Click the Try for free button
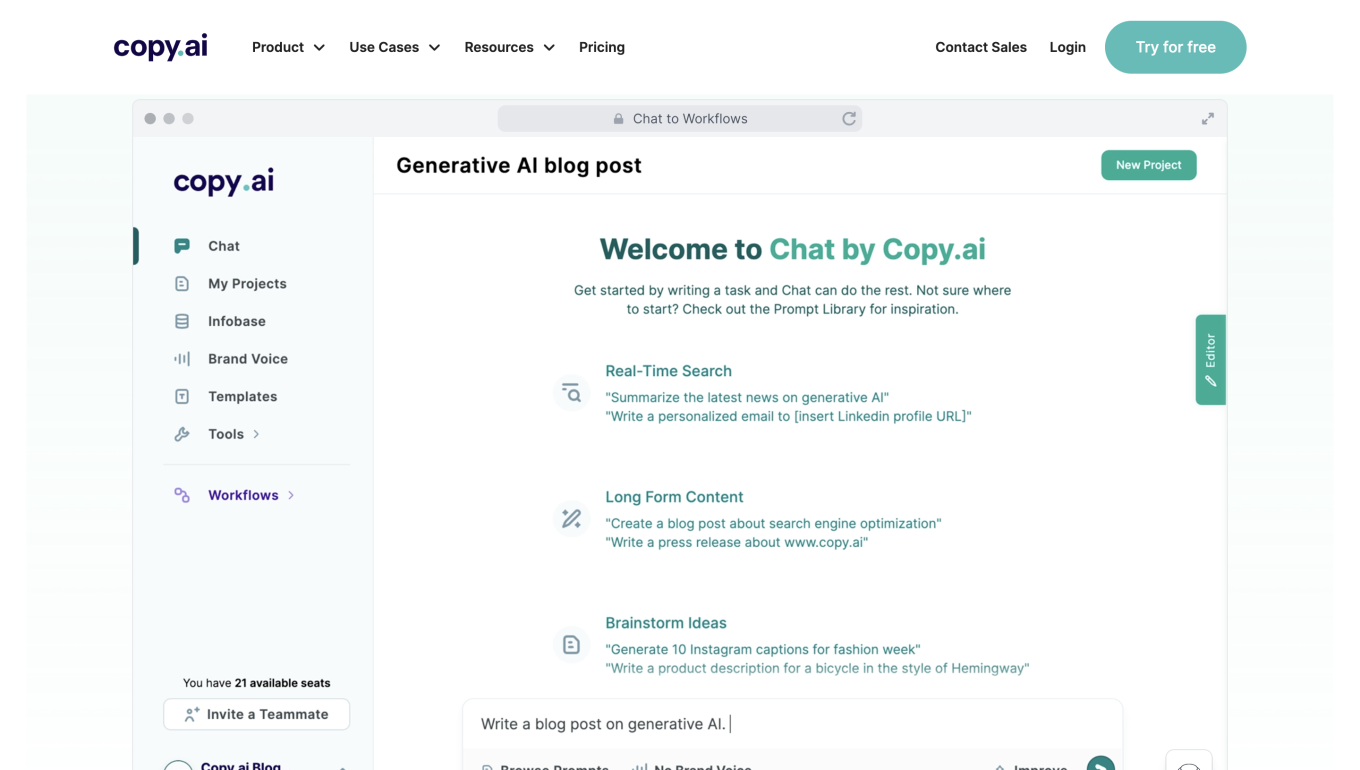This screenshot has width=1360, height=770. click(x=1175, y=47)
